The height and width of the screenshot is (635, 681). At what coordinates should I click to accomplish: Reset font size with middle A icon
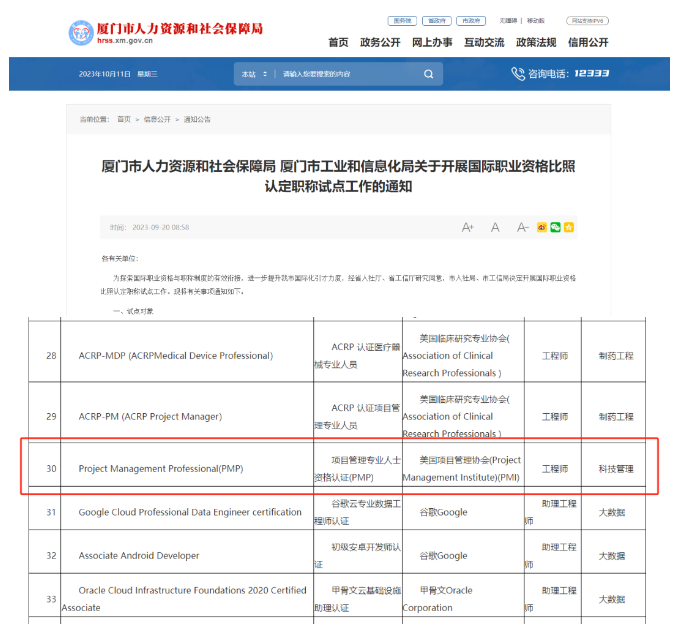tap(495, 228)
